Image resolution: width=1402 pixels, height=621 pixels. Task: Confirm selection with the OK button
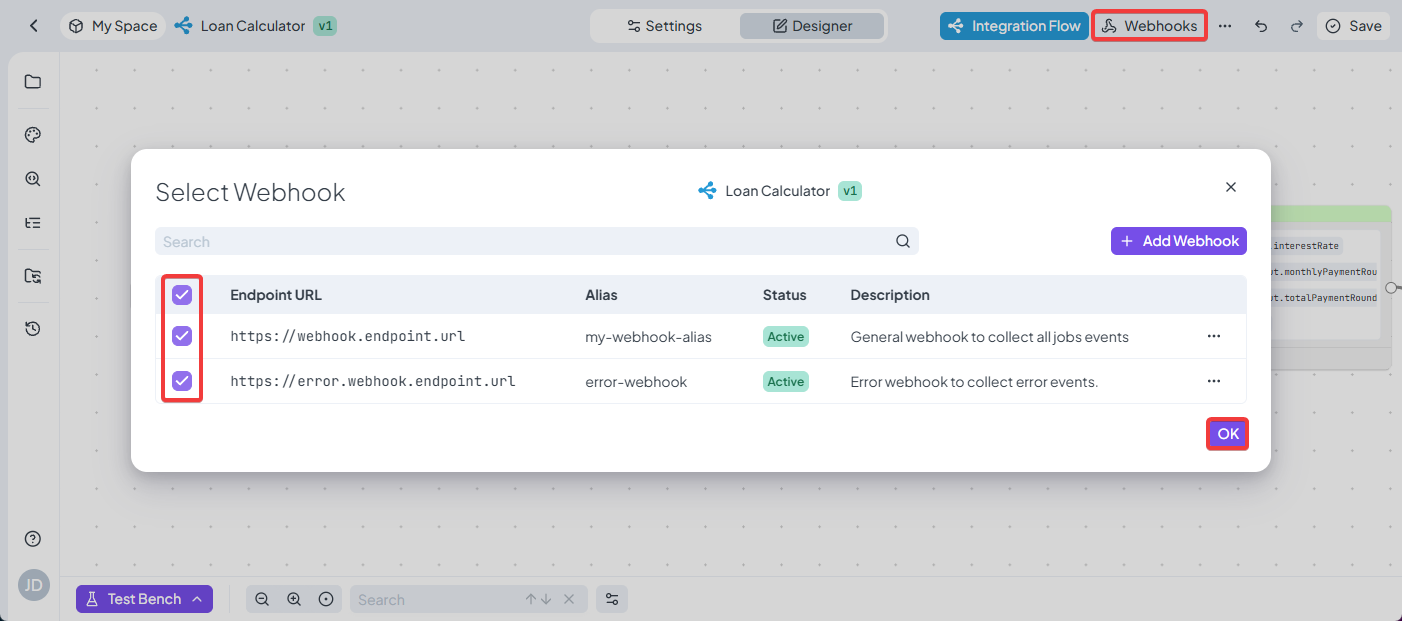1228,434
